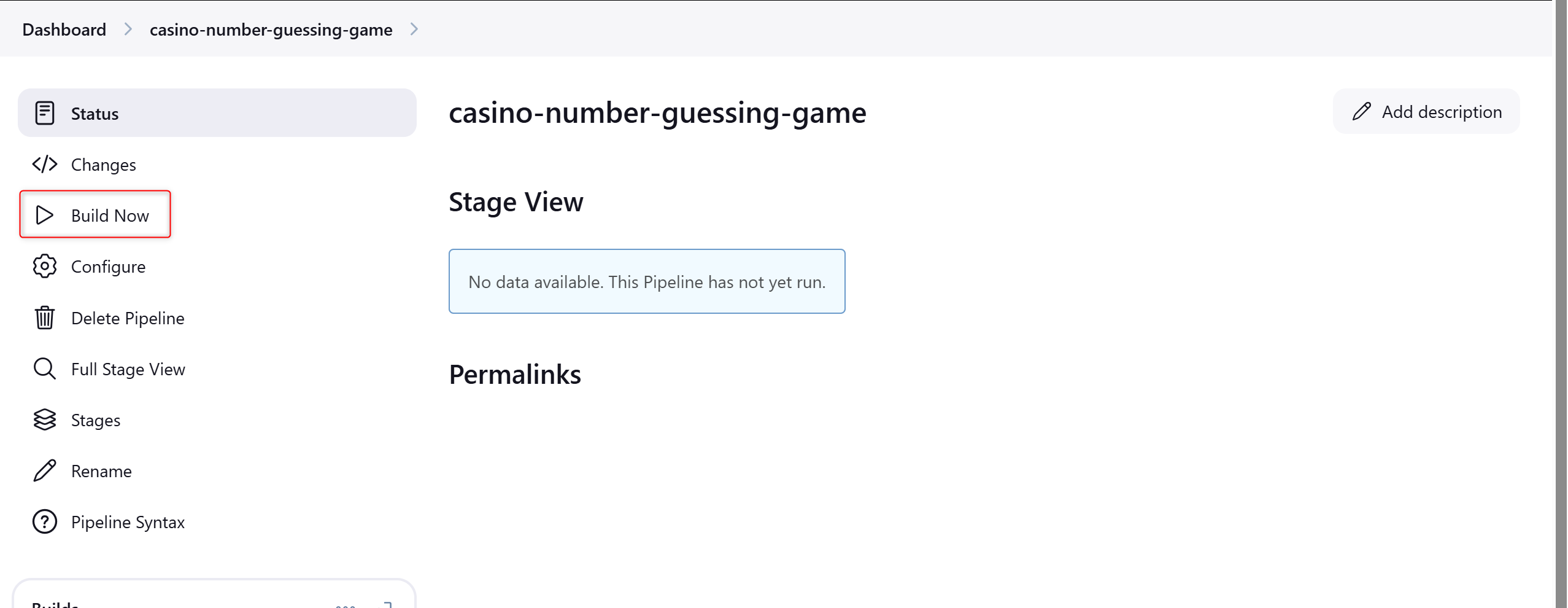
Task: Click the Add description button
Action: tap(1426, 111)
